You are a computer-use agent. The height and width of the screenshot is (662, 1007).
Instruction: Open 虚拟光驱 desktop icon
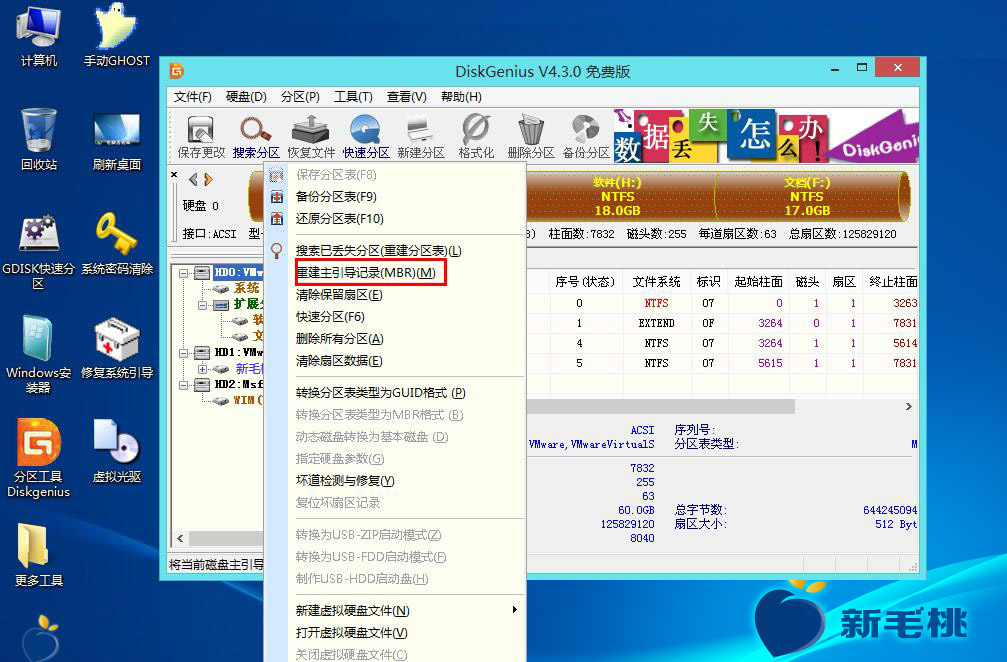click(116, 452)
